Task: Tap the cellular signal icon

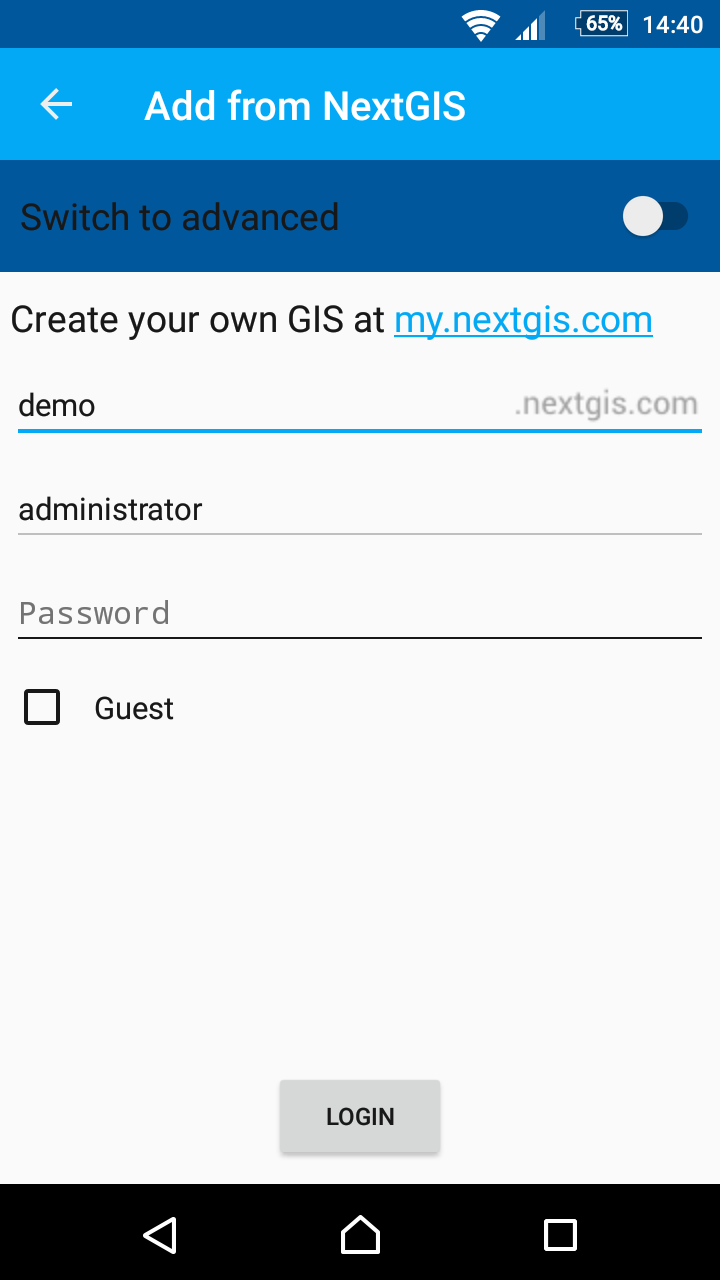Action: (x=530, y=24)
